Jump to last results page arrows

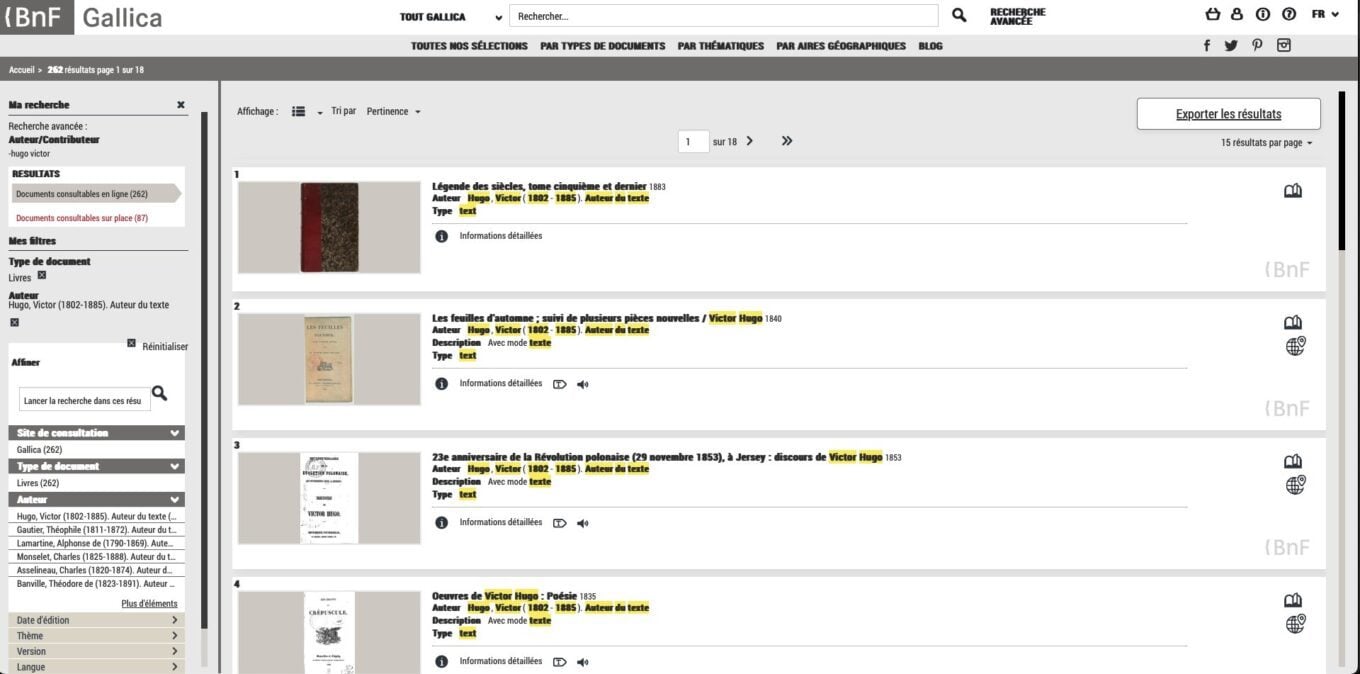tap(787, 141)
